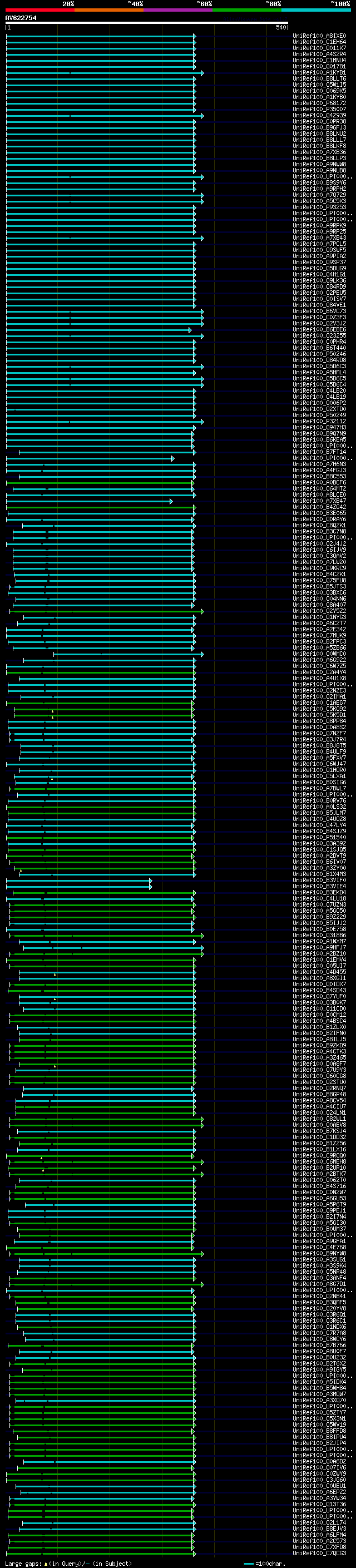This screenshot has width=356, height=1568.
Task: Click the UniRef100_P93253 hit label
Action: point(319,207)
